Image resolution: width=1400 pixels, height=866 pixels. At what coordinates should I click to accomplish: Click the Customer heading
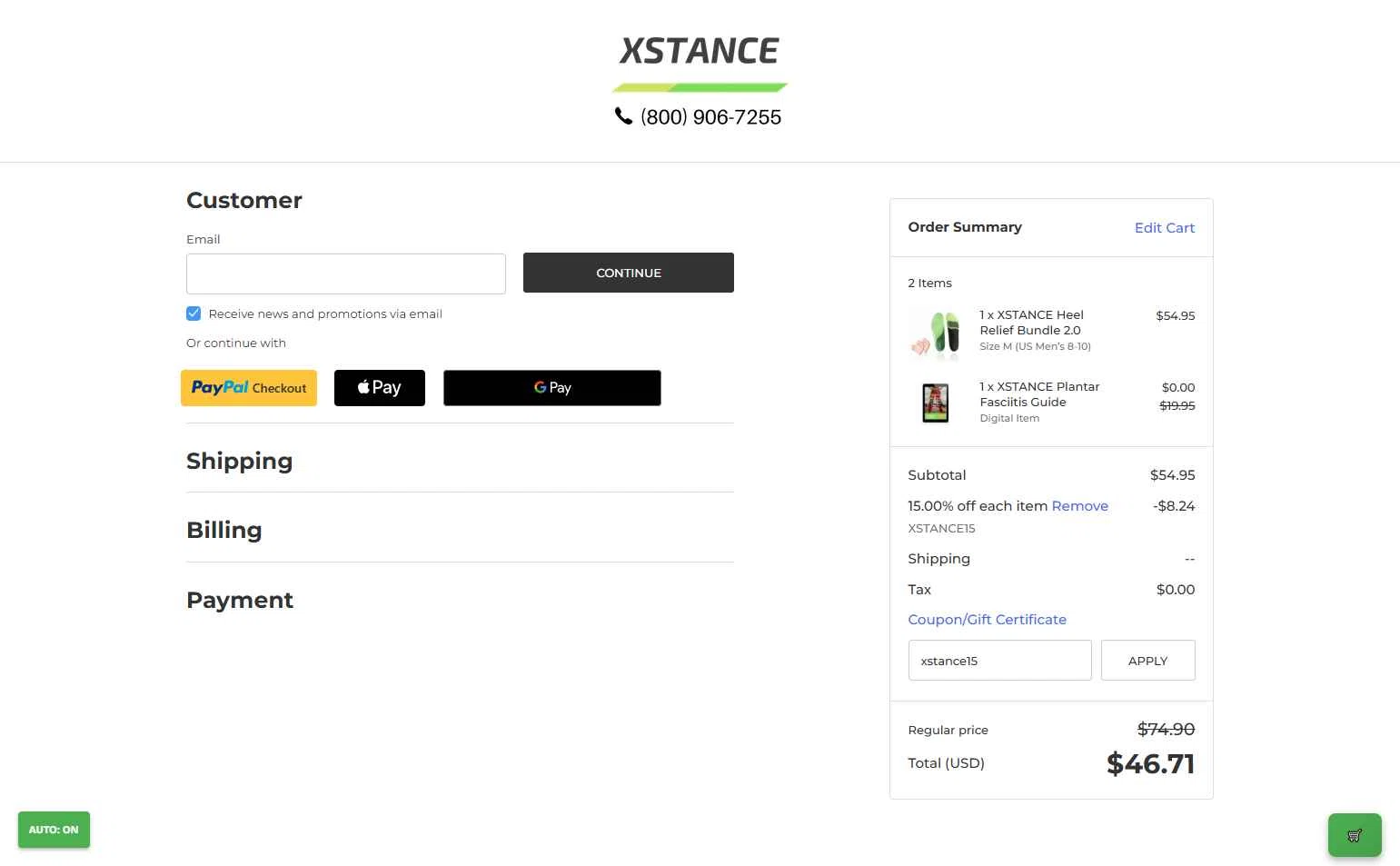244,201
